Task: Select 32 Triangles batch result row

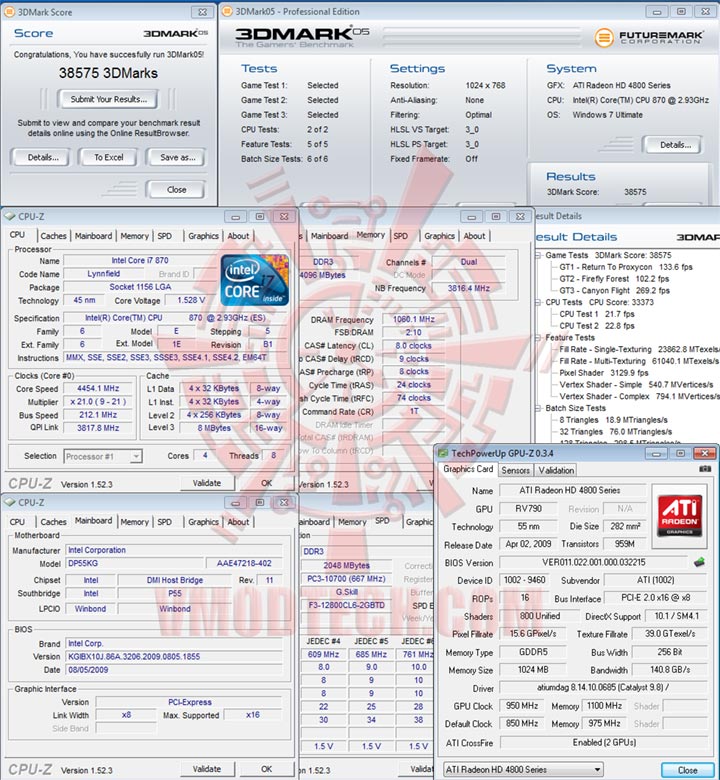Action: [616, 432]
